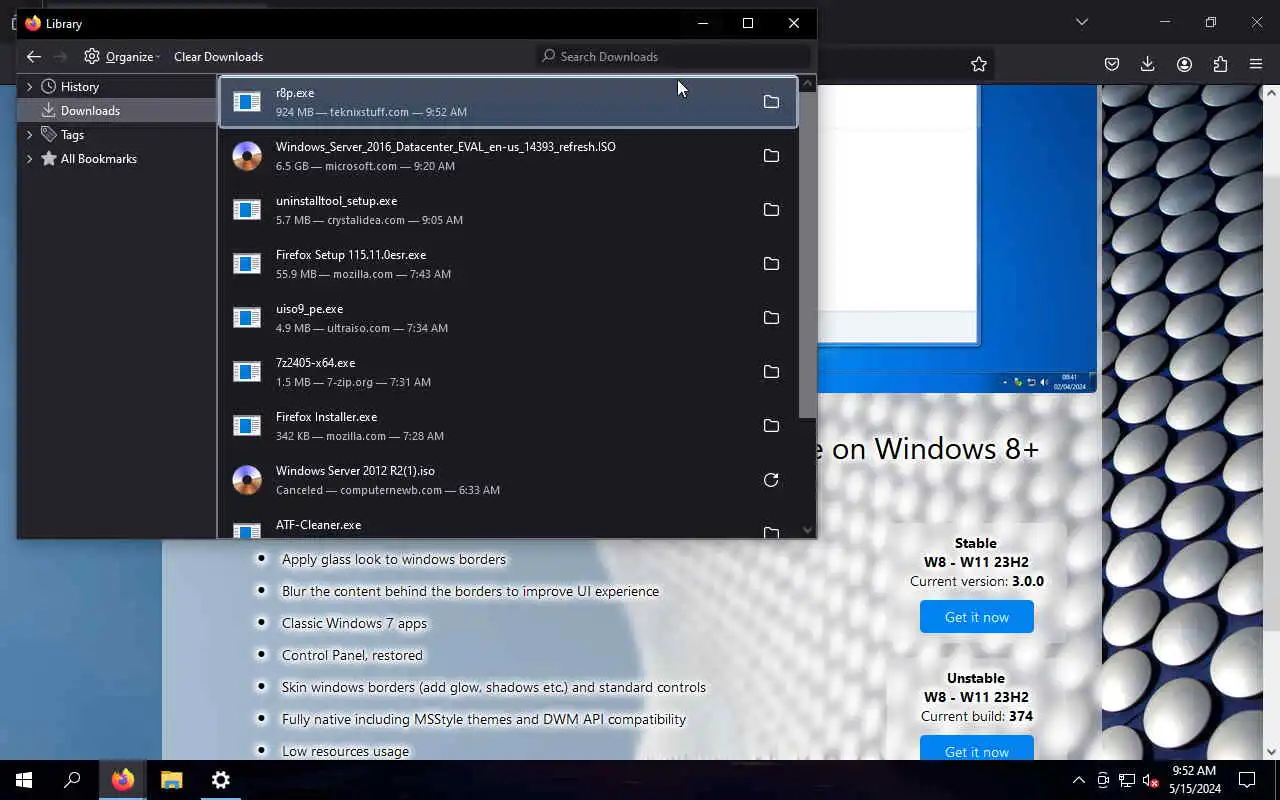The width and height of the screenshot is (1280, 800).
Task: Select Downloads in Library sidebar
Action: (x=117, y=111)
